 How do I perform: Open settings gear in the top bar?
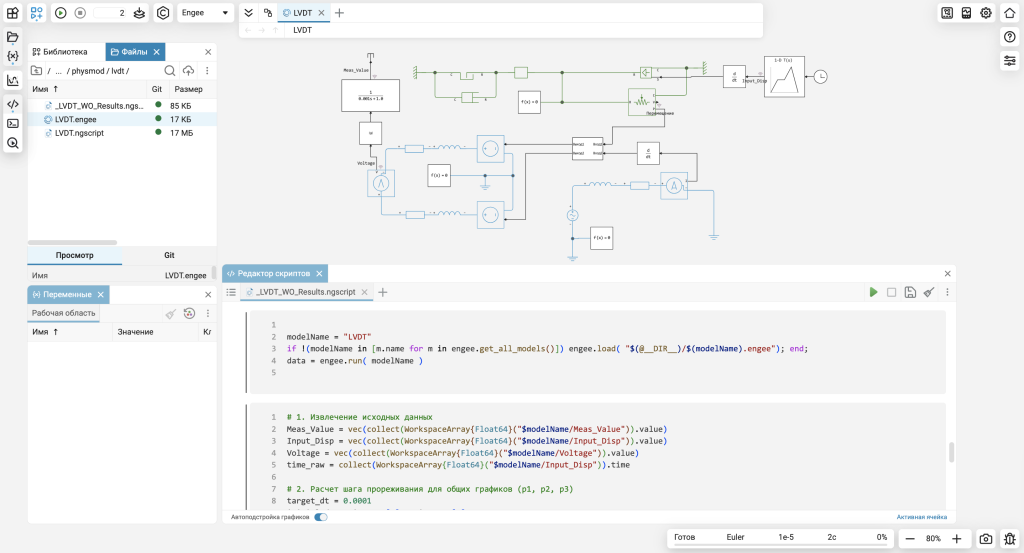986,13
